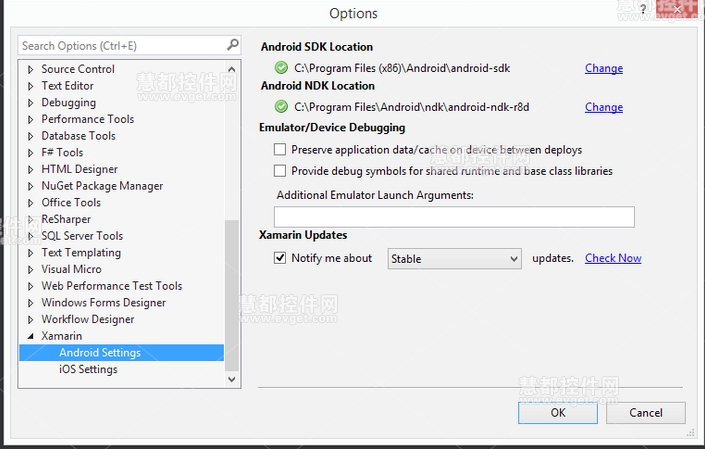Expand the Performance Tools node

[x=31, y=119]
